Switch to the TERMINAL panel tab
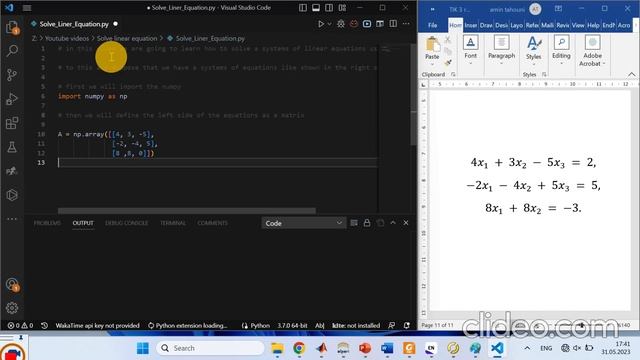This screenshot has height=360, width=640. [173, 223]
